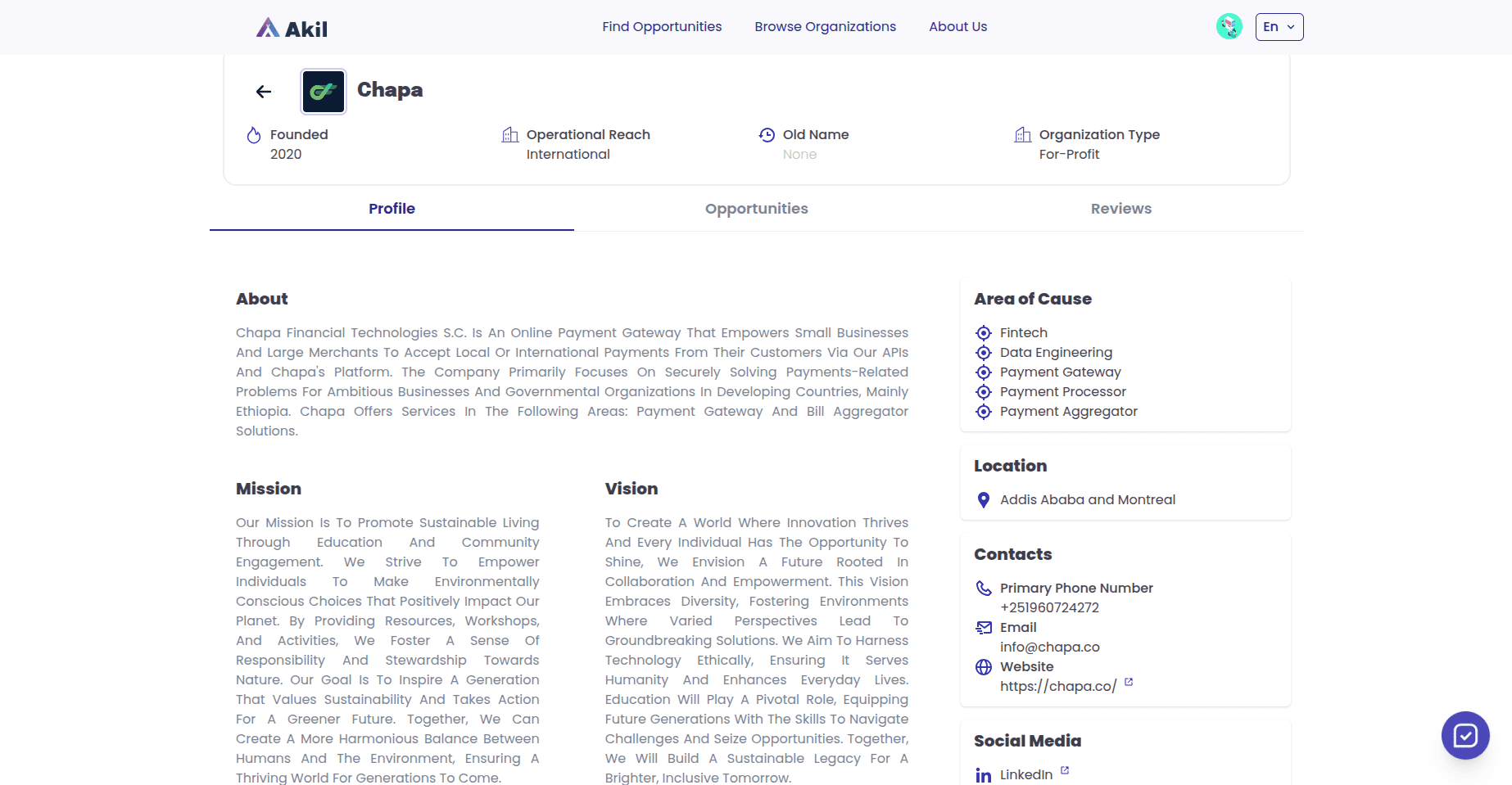Click the LinkedIn logo icon
The image size is (1512, 785).
coord(984,775)
